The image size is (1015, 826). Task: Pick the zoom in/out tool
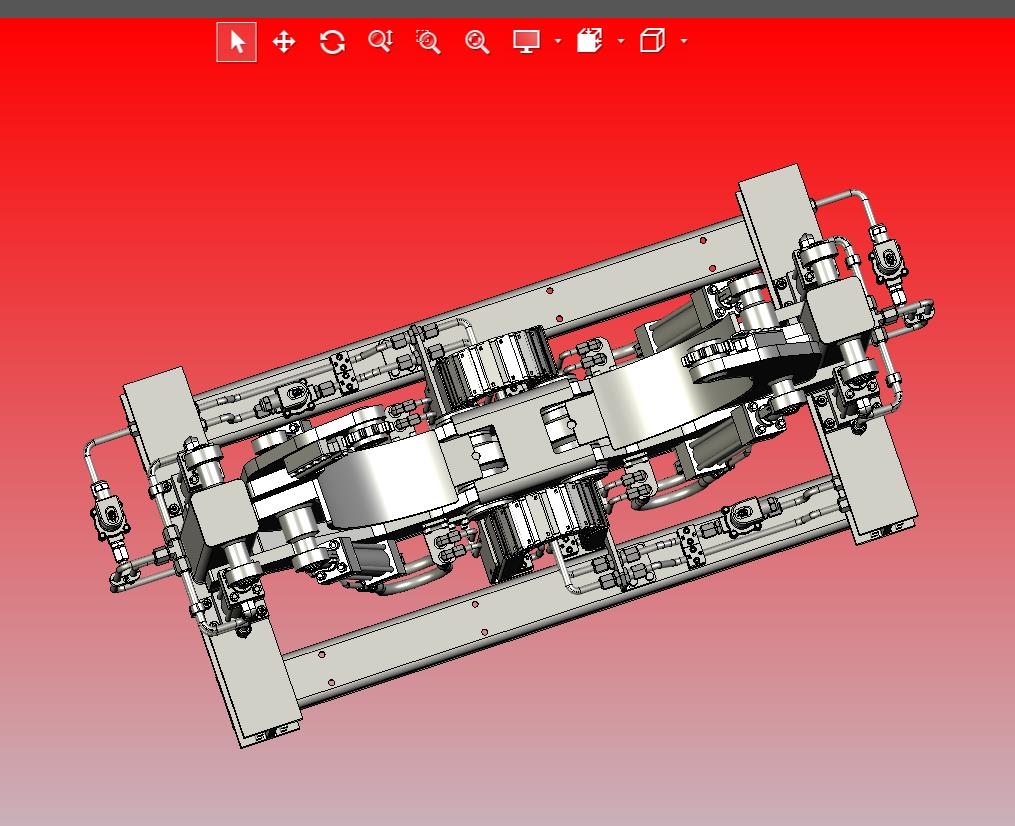click(x=381, y=41)
